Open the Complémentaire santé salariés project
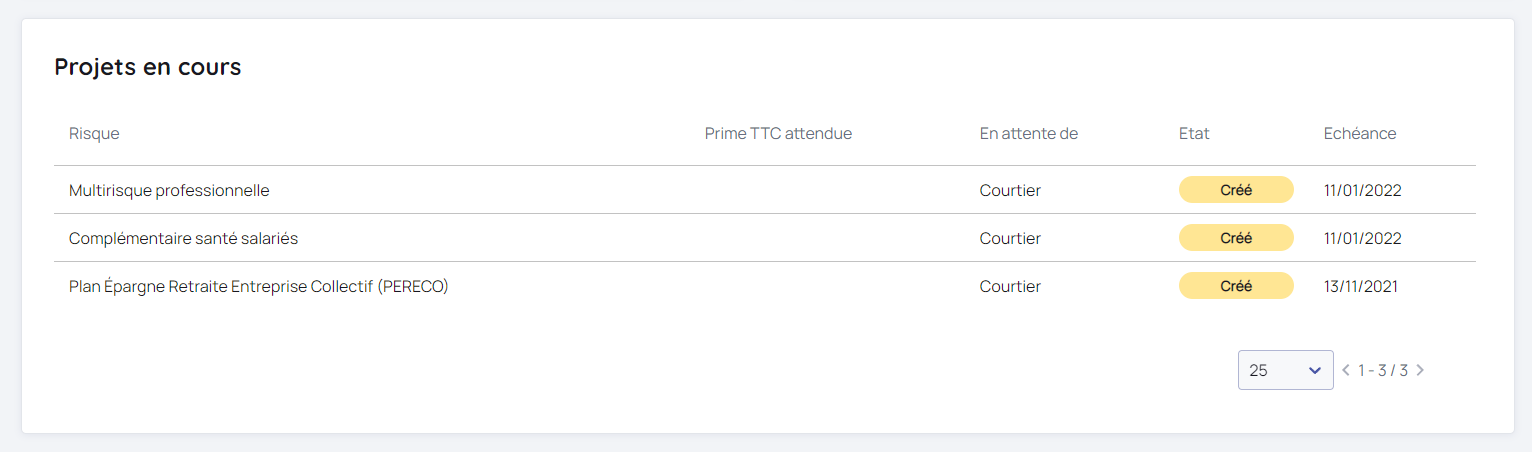This screenshot has height=452, width=1532. (183, 239)
